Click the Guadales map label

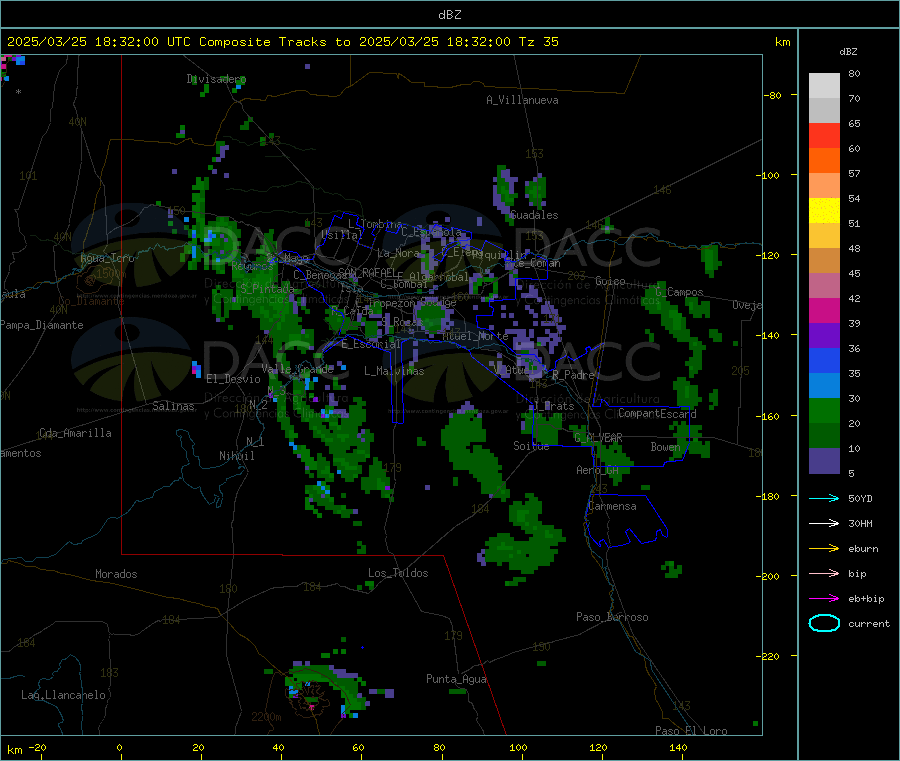click(534, 215)
